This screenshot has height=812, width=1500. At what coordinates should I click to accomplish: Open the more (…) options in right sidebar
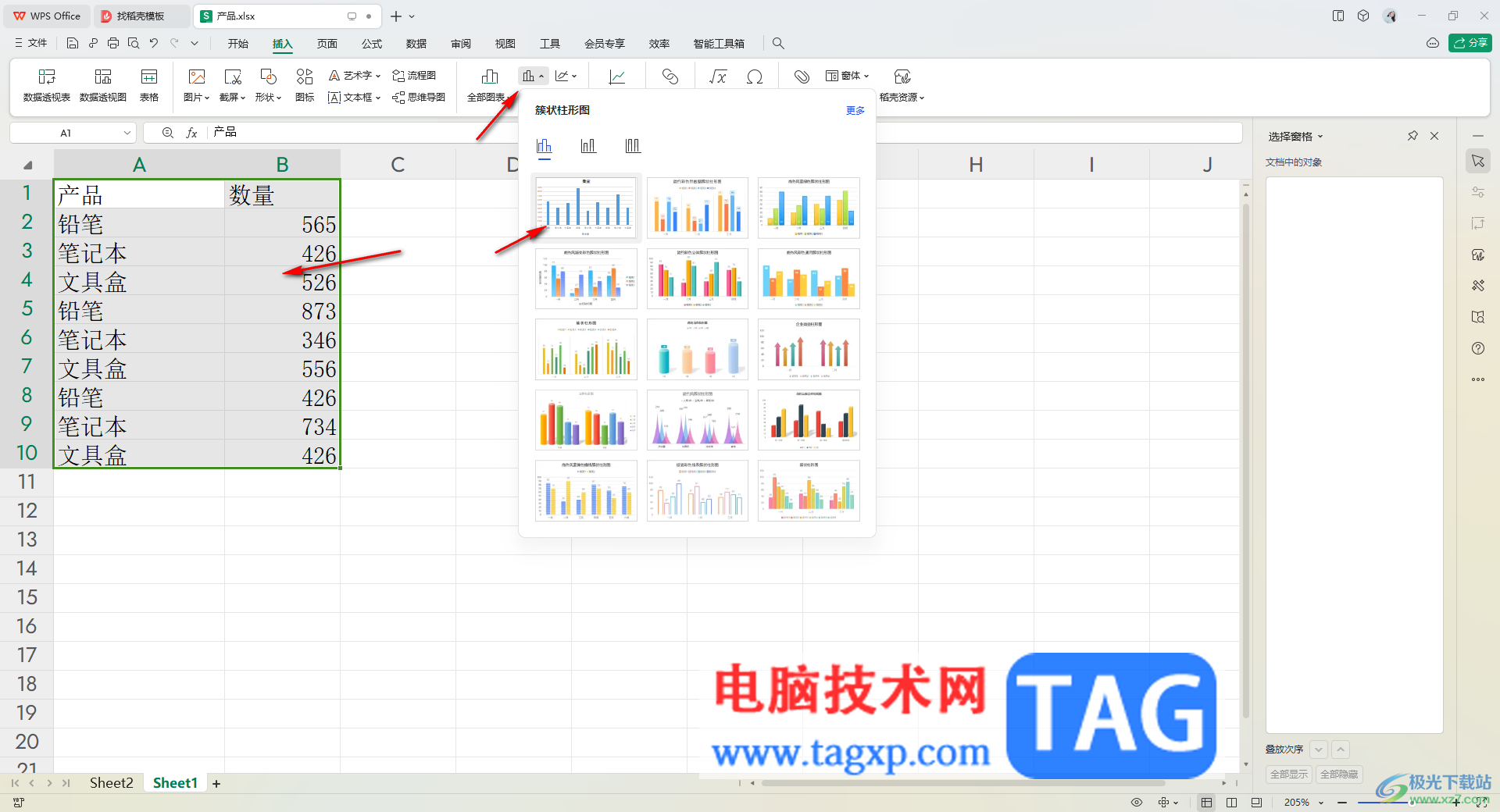pos(1478,379)
